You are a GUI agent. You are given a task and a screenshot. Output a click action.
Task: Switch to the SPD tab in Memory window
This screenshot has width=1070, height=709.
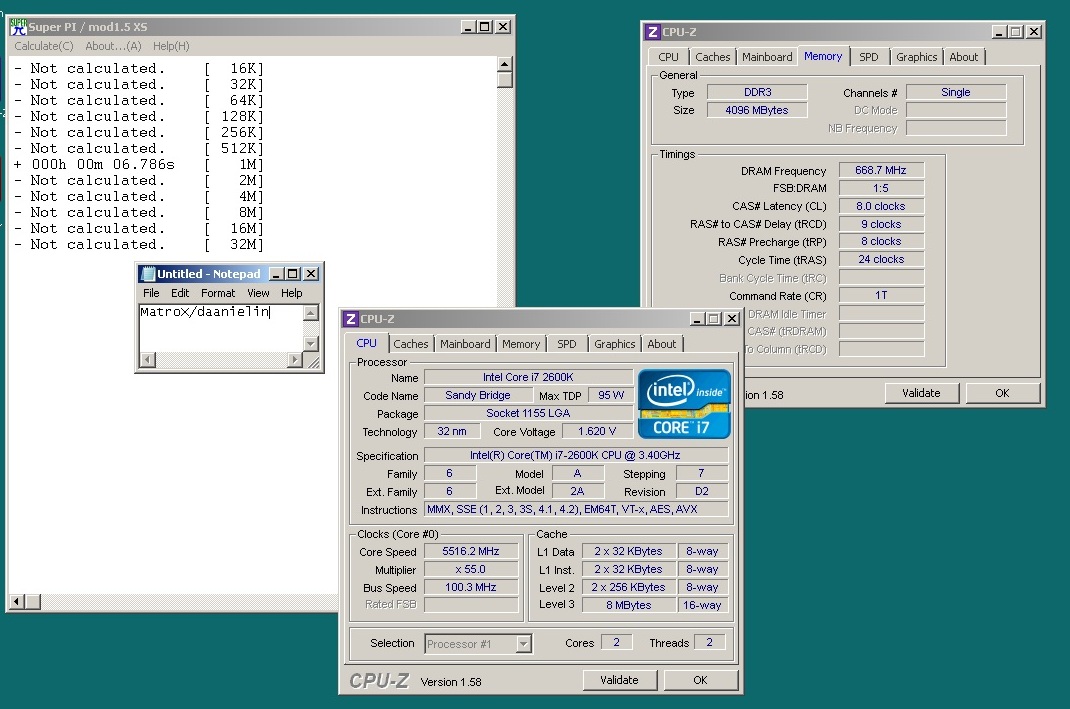(869, 57)
